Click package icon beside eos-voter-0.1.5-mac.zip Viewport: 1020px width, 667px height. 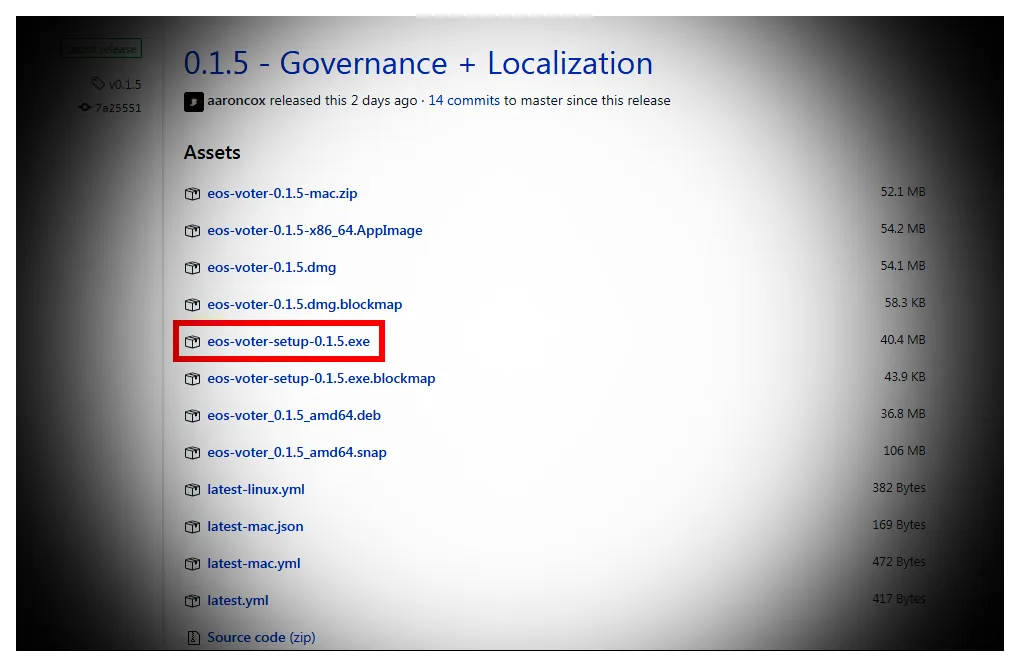pyautogui.click(x=193, y=194)
